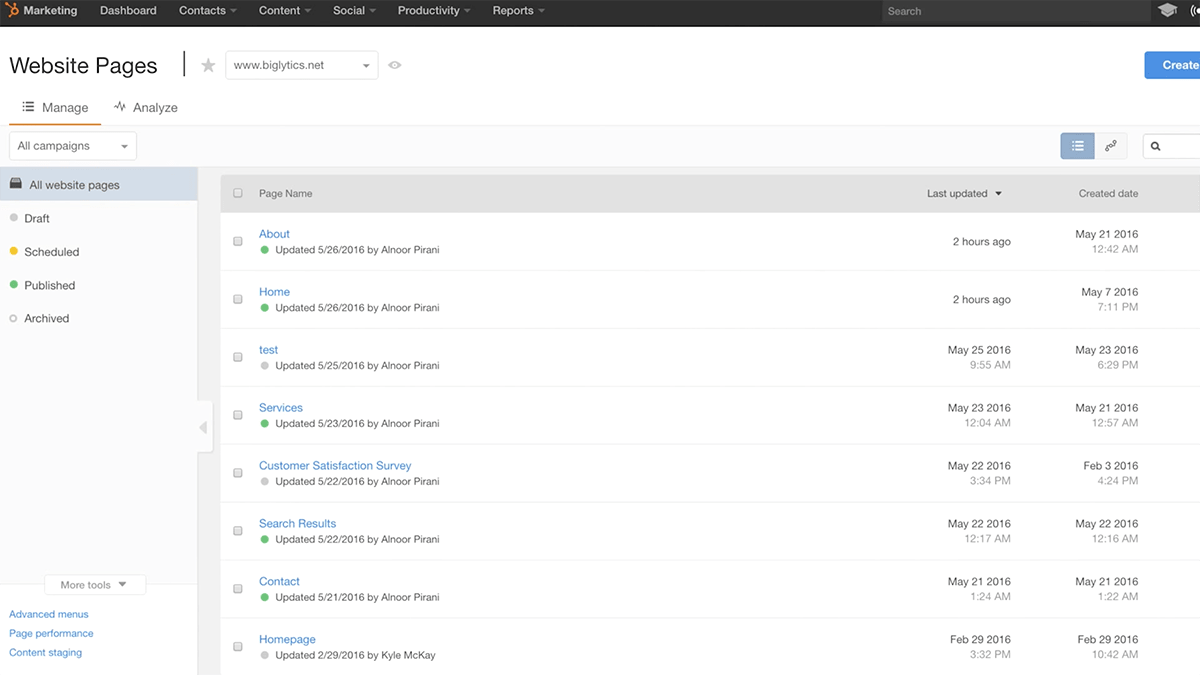The width and height of the screenshot is (1200, 675).
Task: Click the Analyze tab pulse icon
Action: (x=120, y=107)
